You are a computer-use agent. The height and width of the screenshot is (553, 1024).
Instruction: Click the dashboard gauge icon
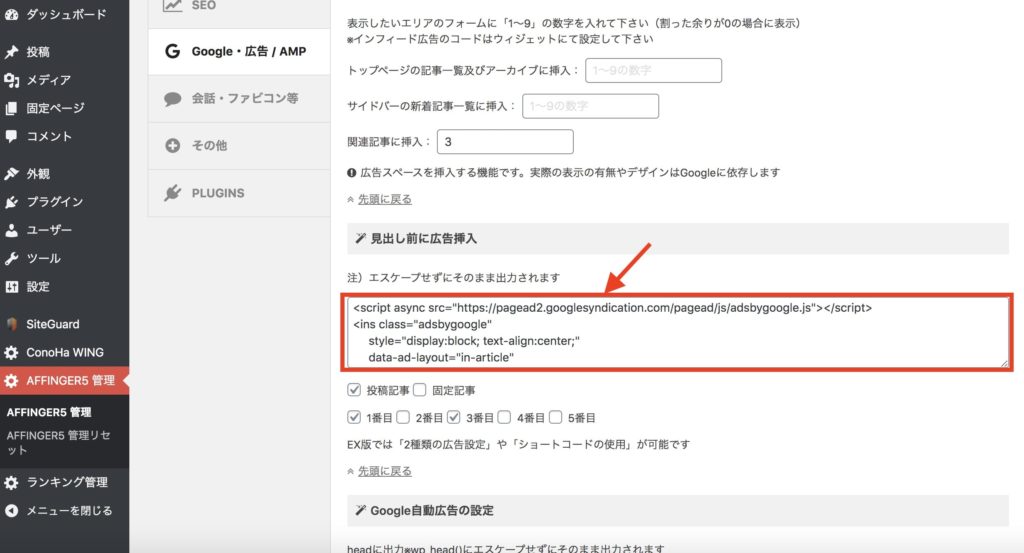[11, 14]
